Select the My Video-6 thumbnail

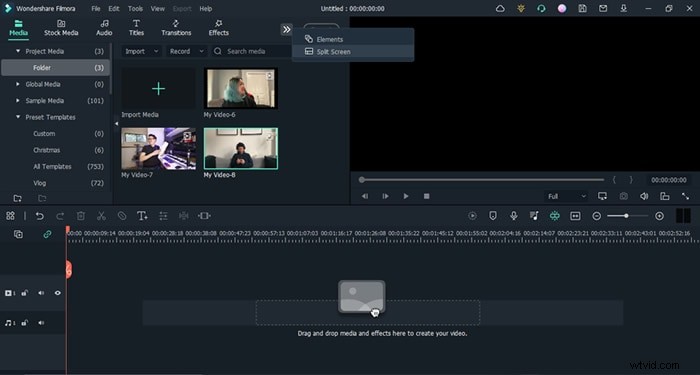coord(241,88)
